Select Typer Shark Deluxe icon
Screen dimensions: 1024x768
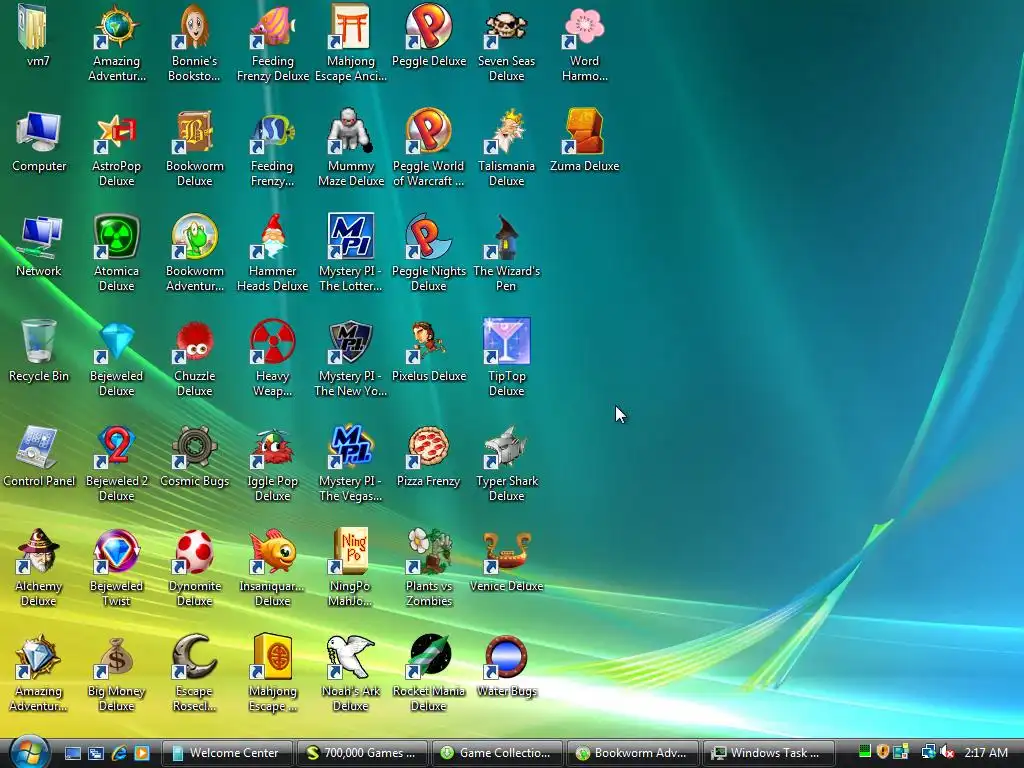coord(506,447)
